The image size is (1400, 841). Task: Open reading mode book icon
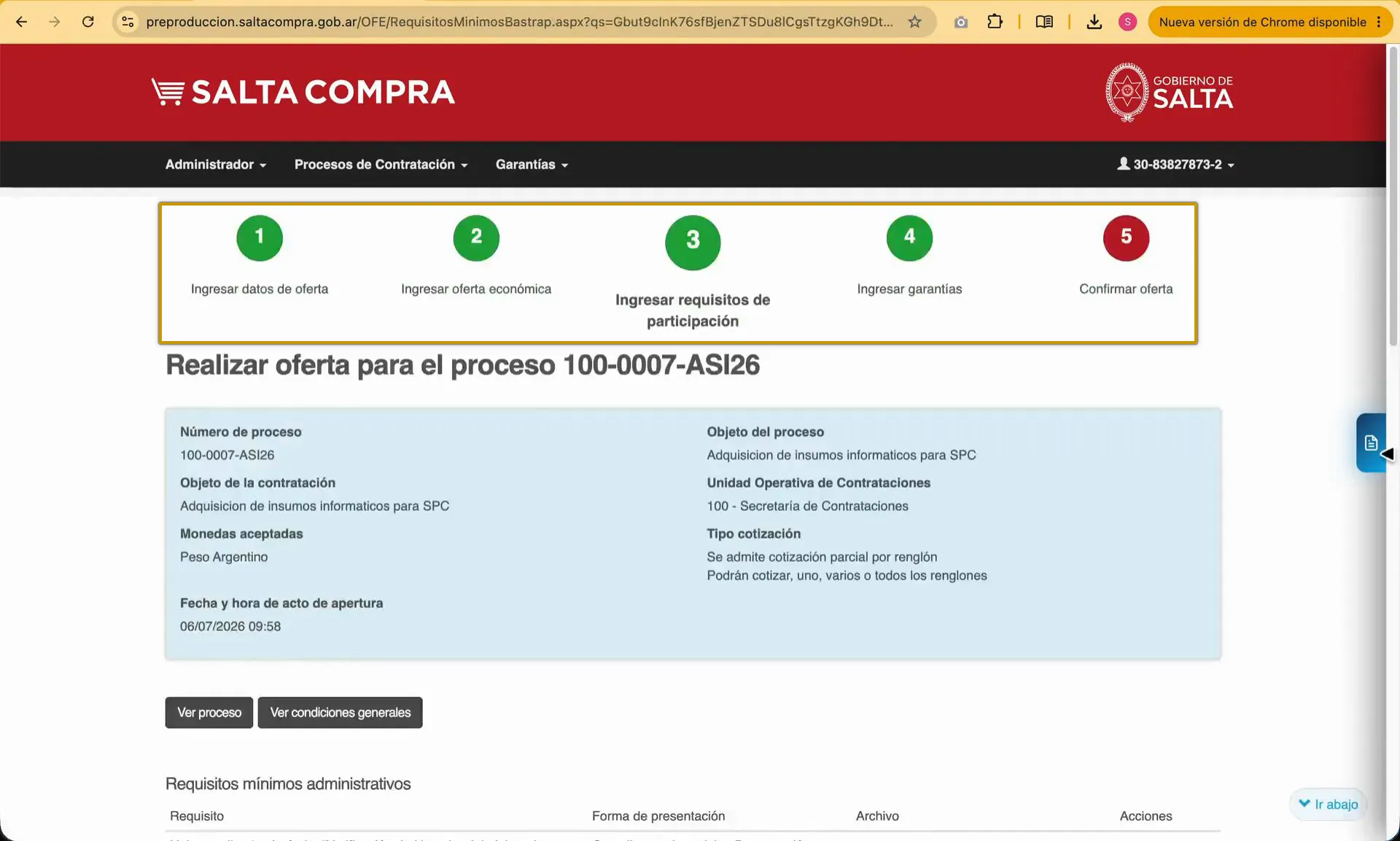pyautogui.click(x=1044, y=22)
